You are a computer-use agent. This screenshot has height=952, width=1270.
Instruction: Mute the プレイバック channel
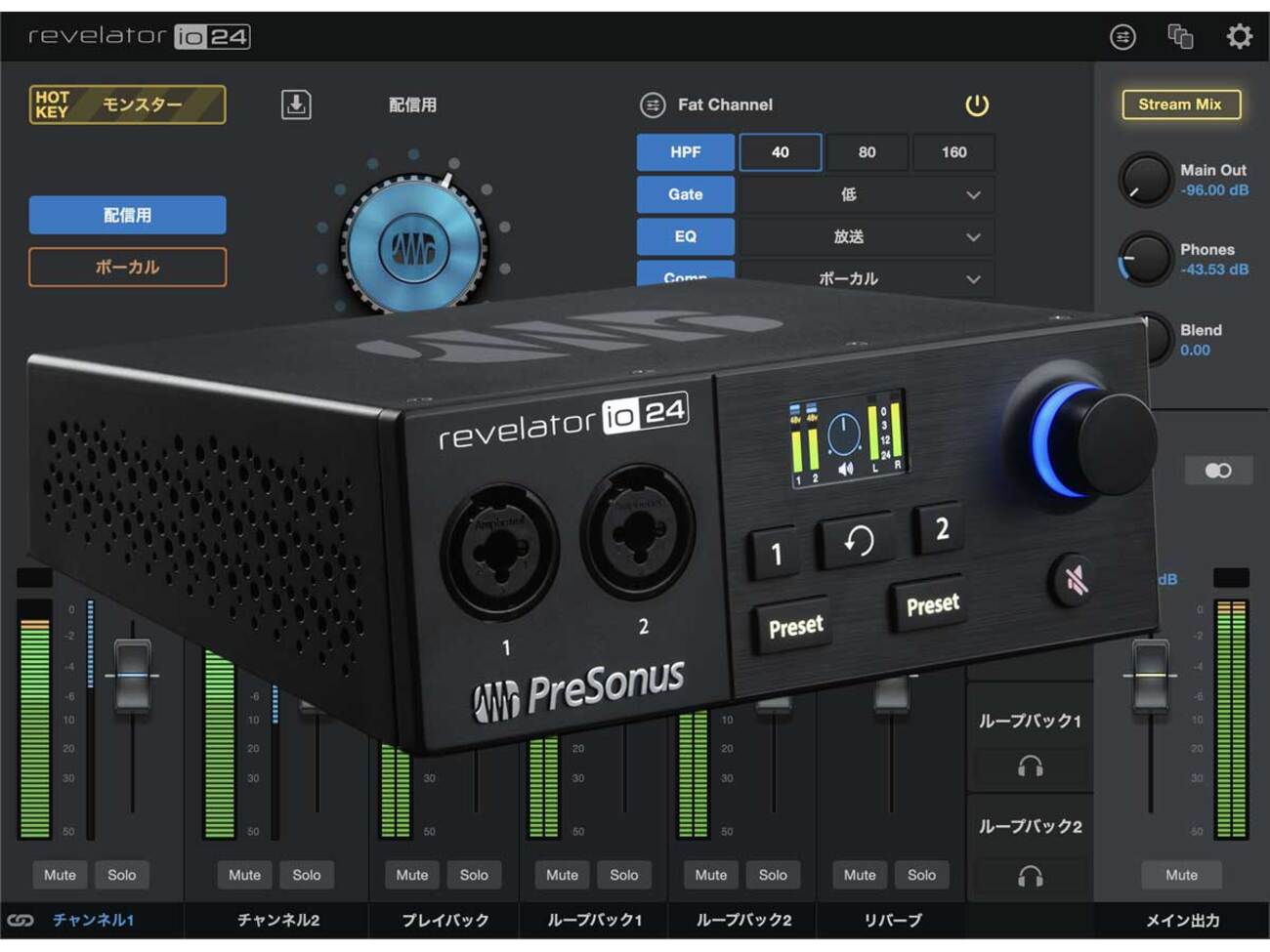(x=412, y=875)
